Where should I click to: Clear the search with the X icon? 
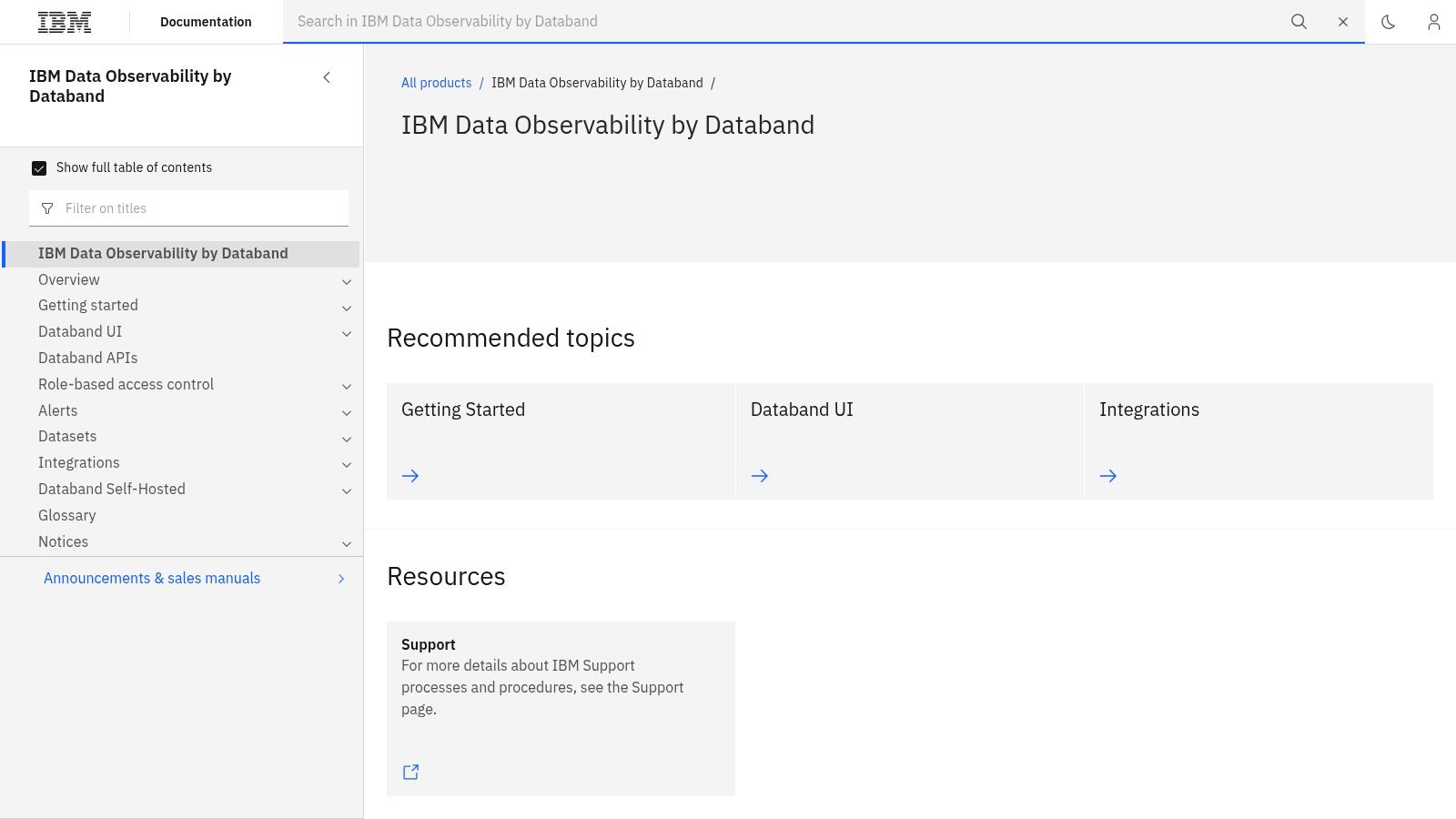click(1343, 22)
